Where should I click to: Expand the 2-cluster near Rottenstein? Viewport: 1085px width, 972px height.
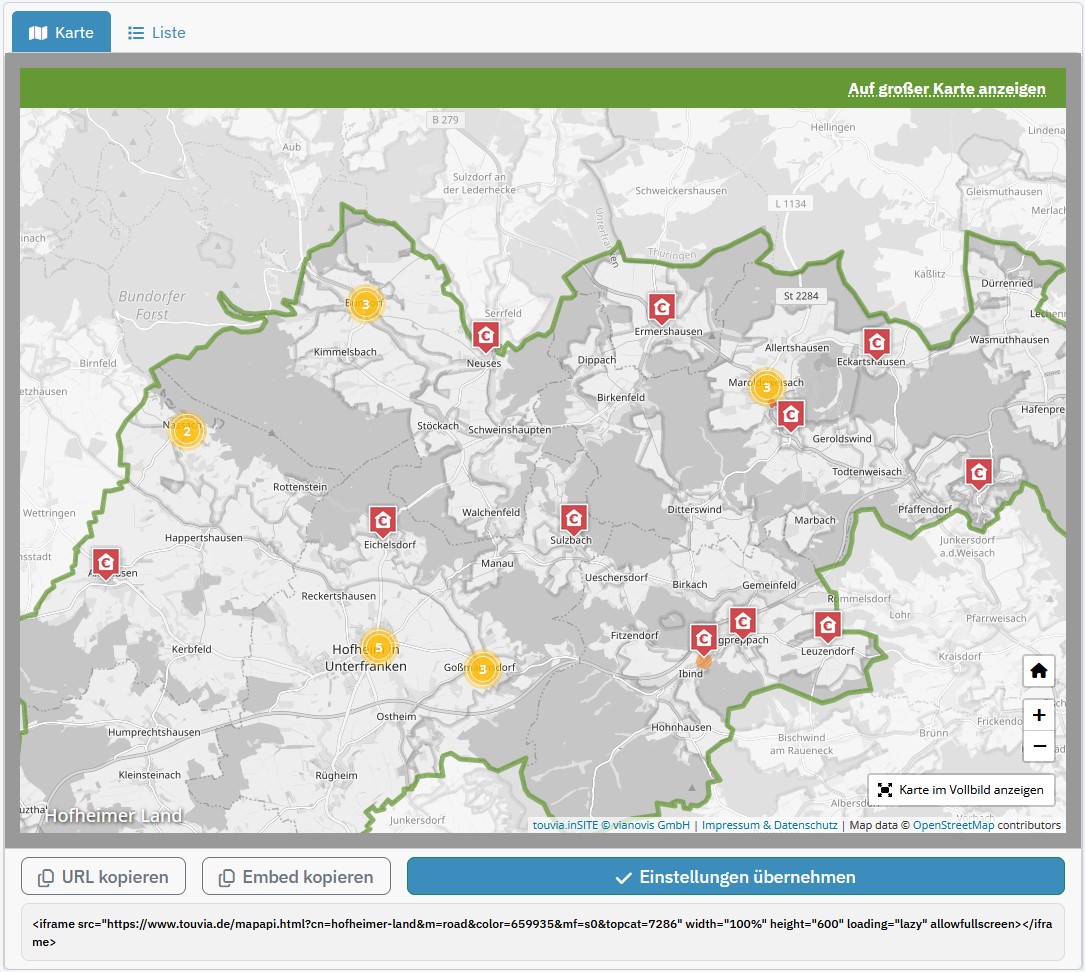[x=186, y=432]
